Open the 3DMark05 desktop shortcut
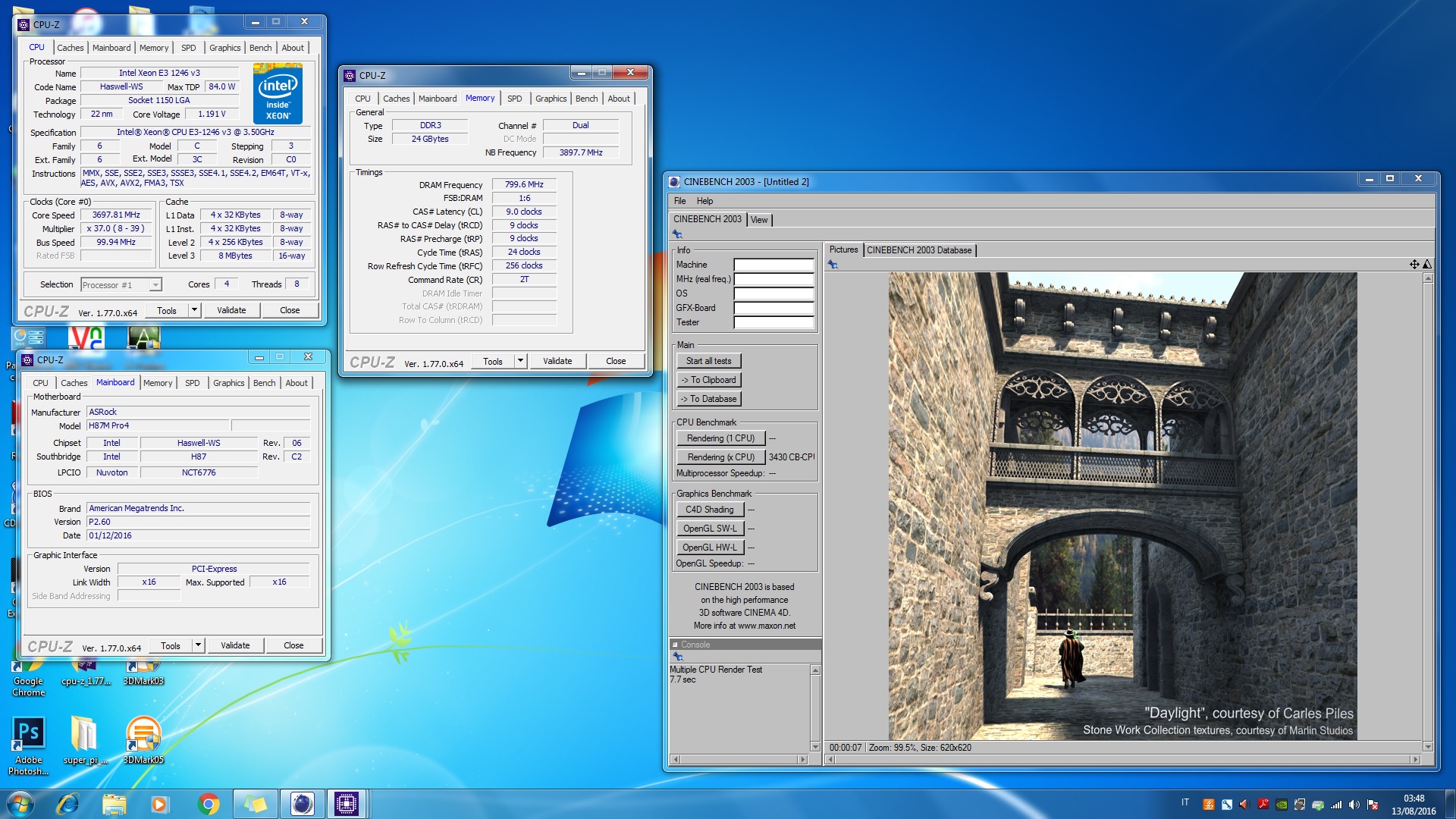 pos(143,740)
